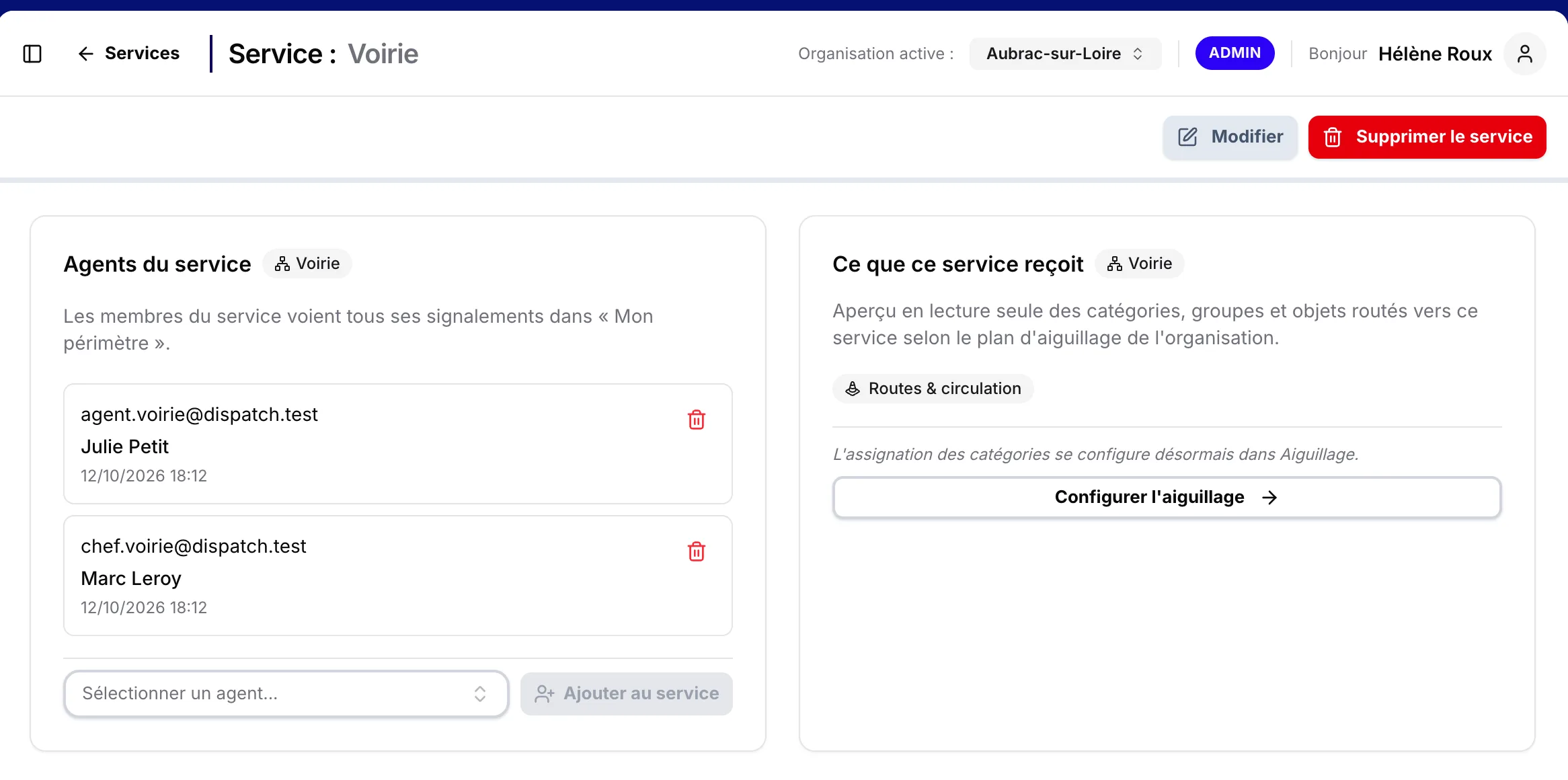Click the Modifier button

click(1230, 137)
